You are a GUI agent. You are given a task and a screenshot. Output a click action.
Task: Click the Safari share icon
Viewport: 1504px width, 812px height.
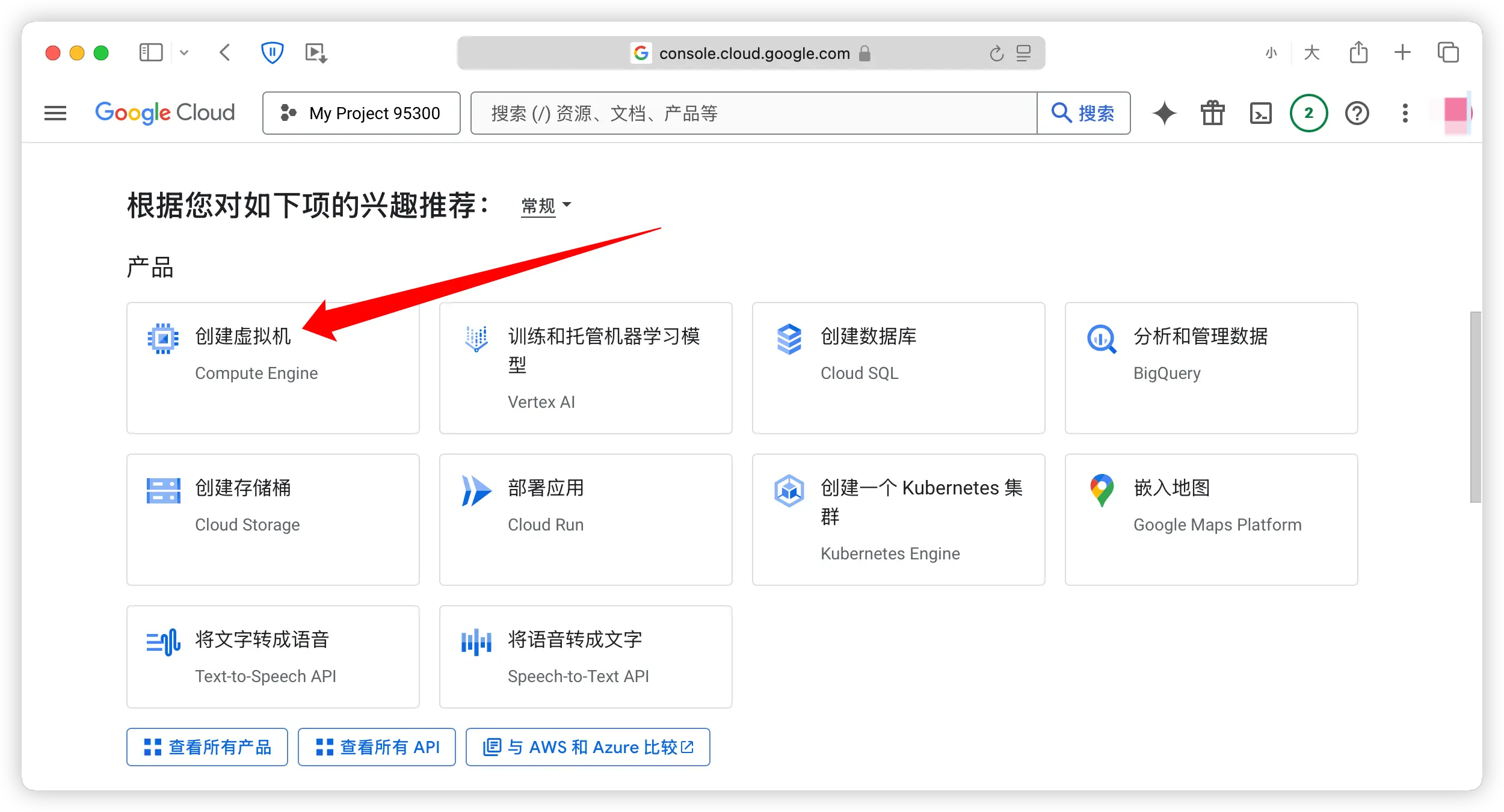pyautogui.click(x=1358, y=52)
